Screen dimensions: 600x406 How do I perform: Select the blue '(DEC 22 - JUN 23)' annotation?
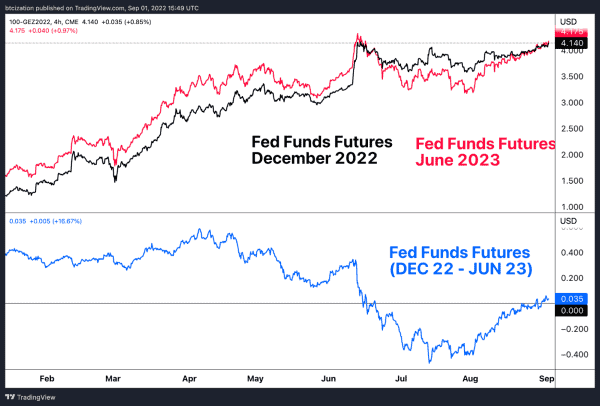[x=461, y=269]
